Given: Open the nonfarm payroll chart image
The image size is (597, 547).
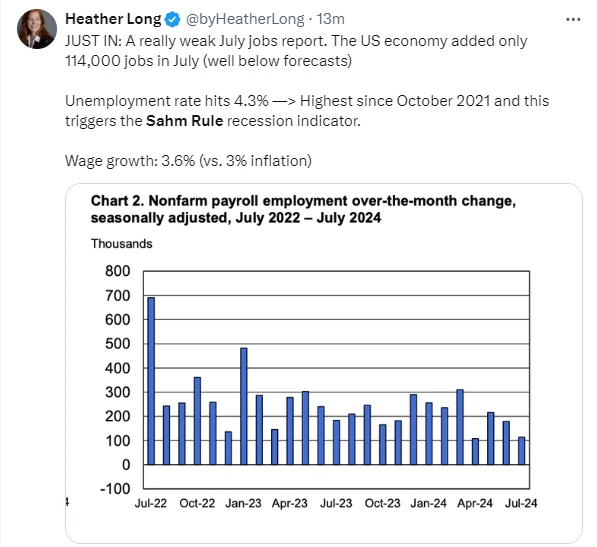Looking at the screenshot, I should [x=324, y=363].
